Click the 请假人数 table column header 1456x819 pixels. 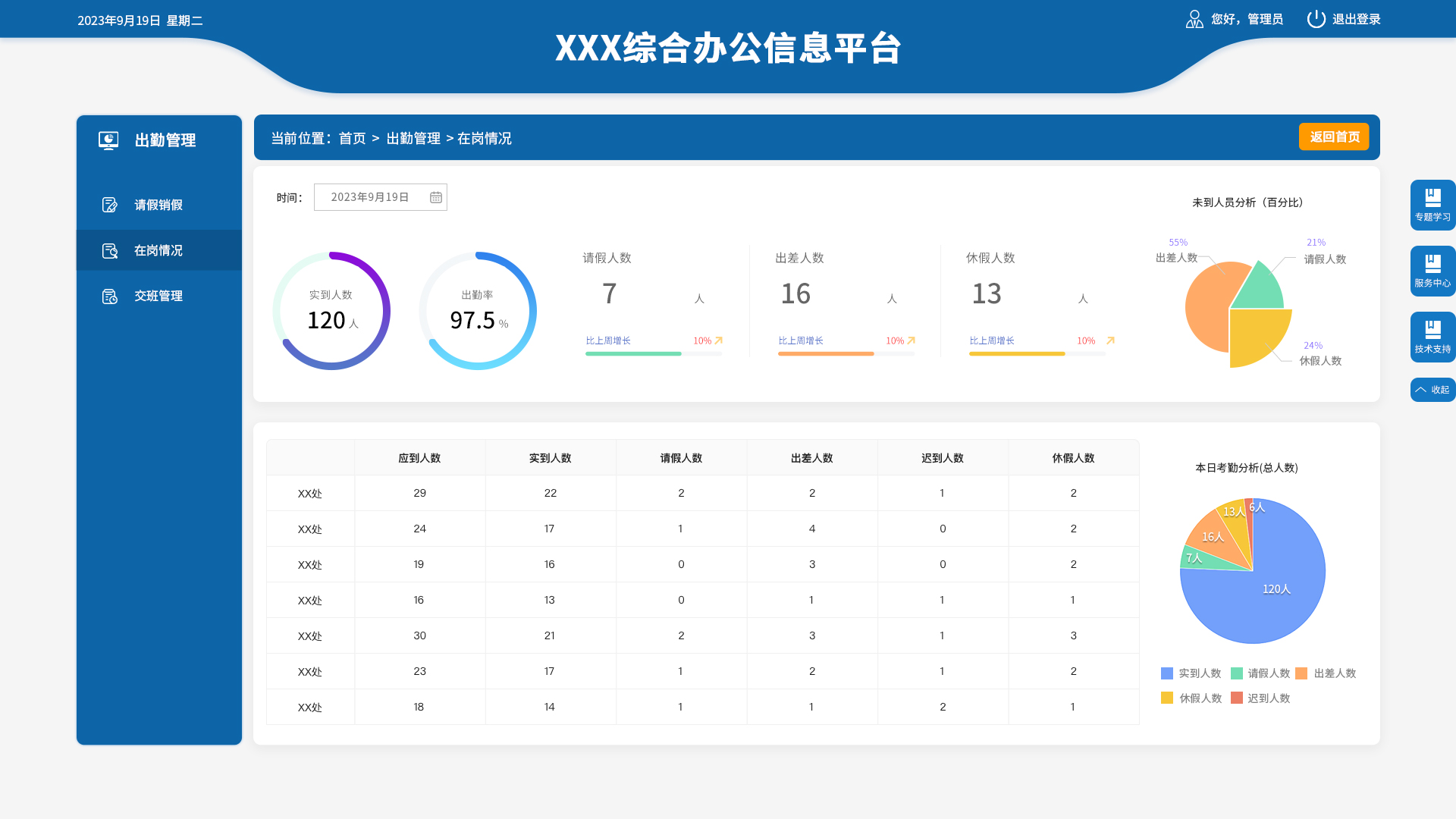(x=681, y=458)
